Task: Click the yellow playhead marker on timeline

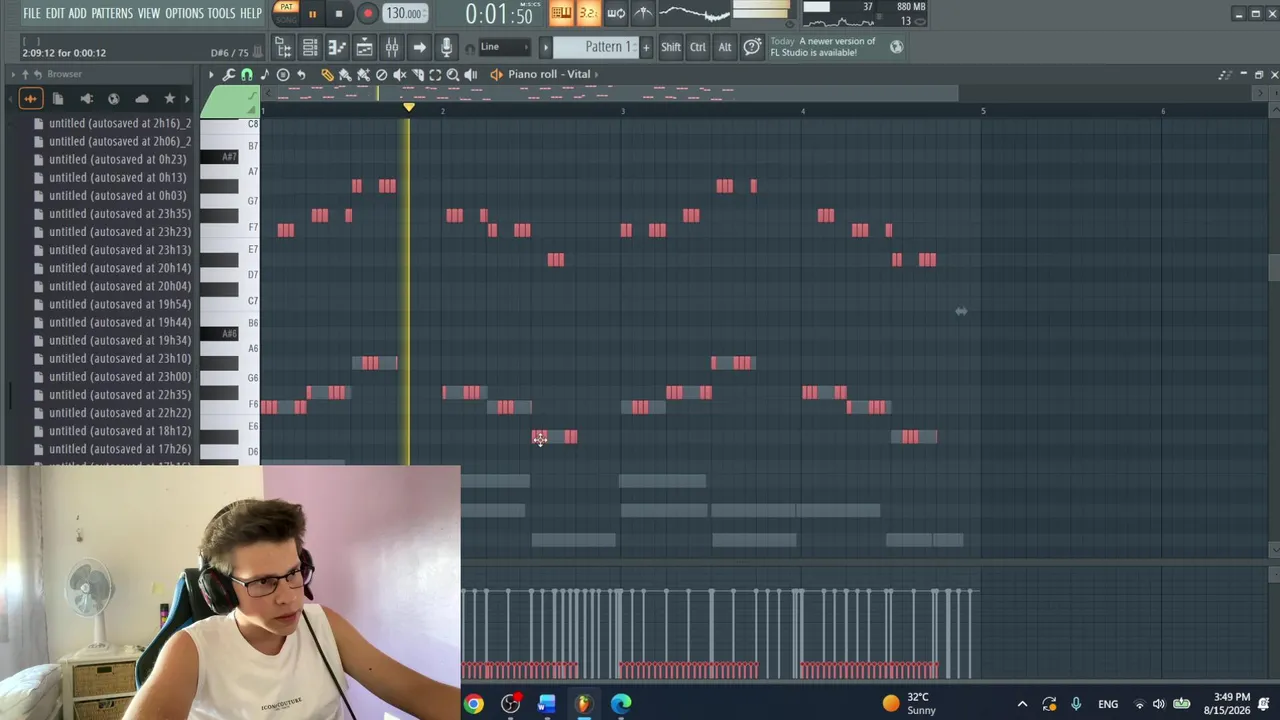Action: pyautogui.click(x=408, y=107)
